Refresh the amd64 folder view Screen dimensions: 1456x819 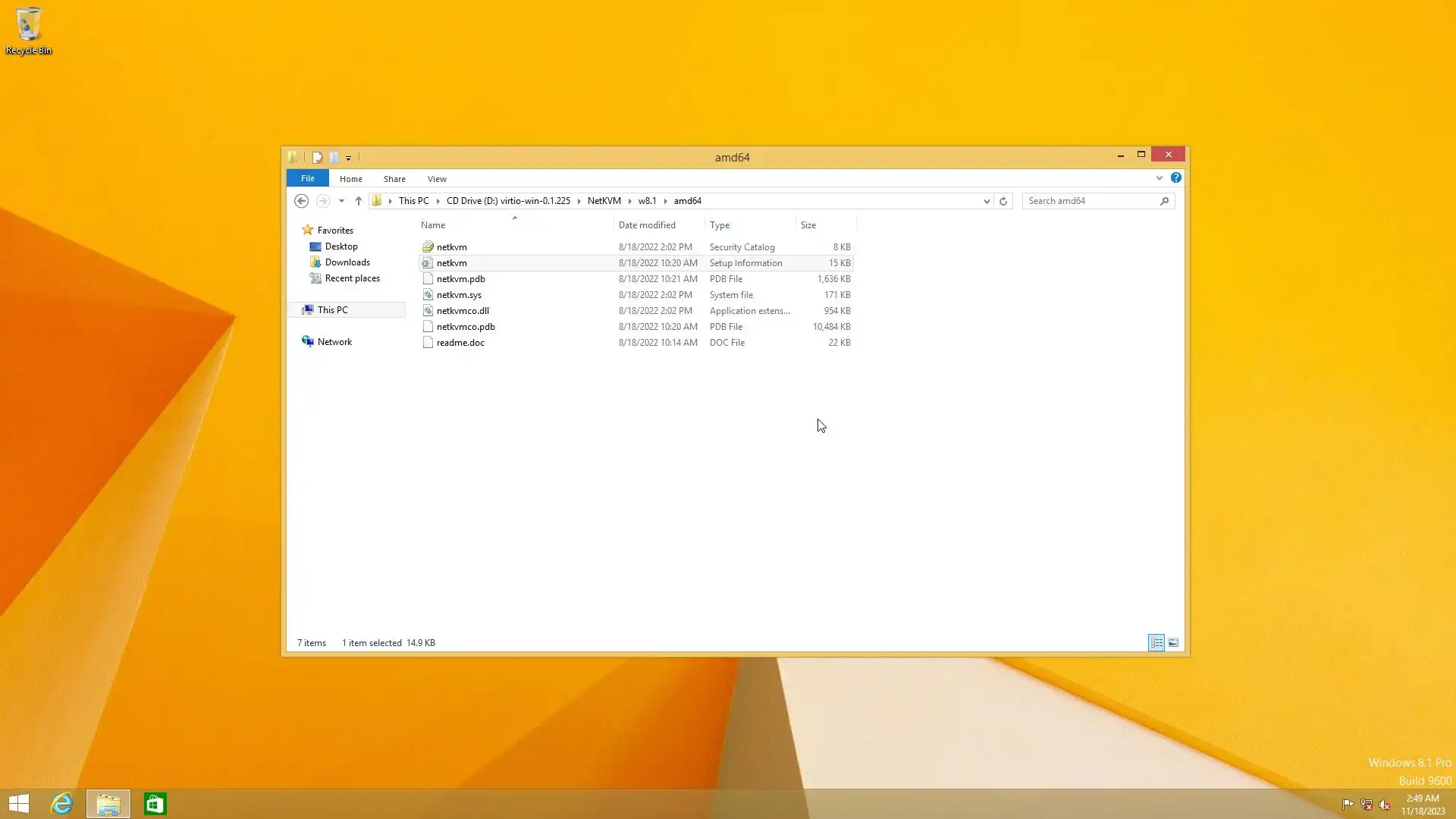tap(1003, 201)
